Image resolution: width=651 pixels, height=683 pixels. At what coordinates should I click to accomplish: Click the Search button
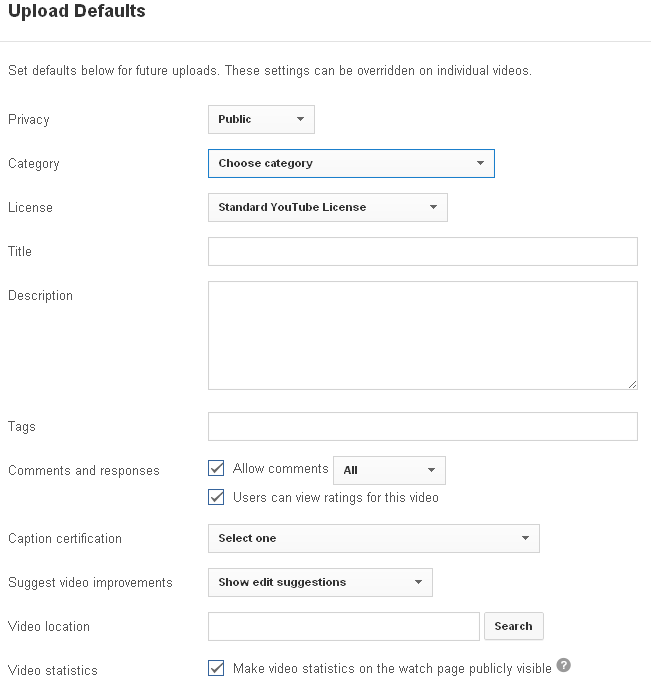514,626
